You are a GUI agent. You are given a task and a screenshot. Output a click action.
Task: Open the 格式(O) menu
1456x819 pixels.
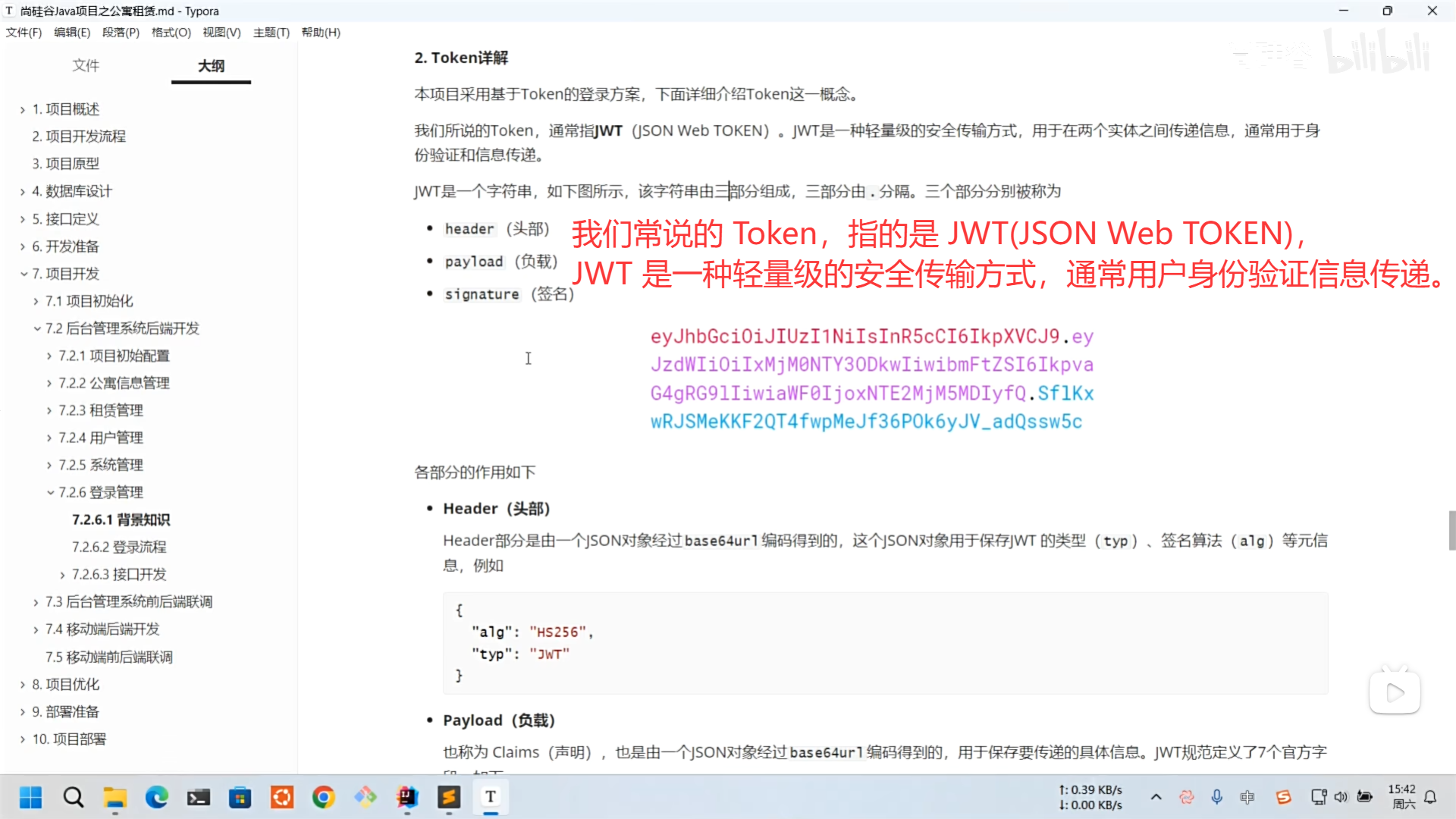[x=171, y=33]
